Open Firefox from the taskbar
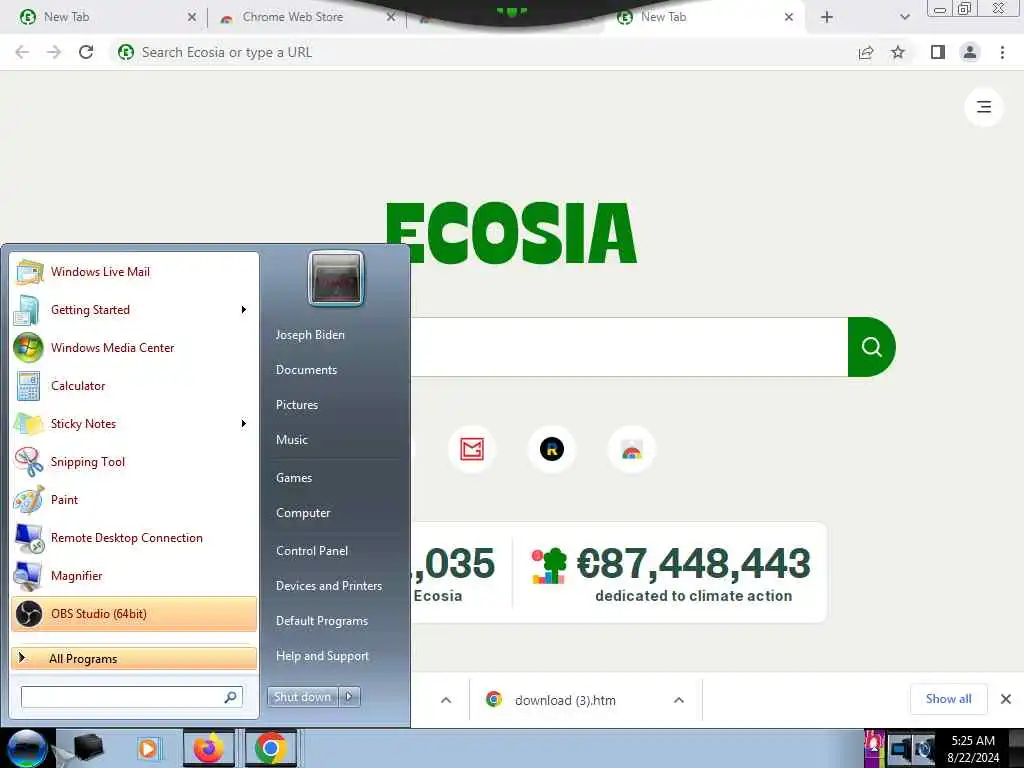Image resolution: width=1024 pixels, height=768 pixels. click(208, 748)
